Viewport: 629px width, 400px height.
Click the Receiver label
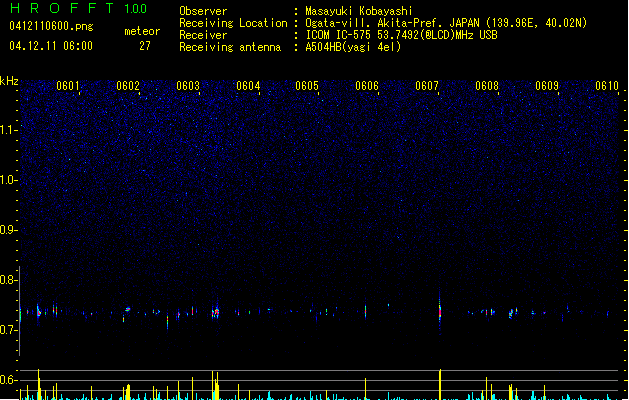coord(203,35)
